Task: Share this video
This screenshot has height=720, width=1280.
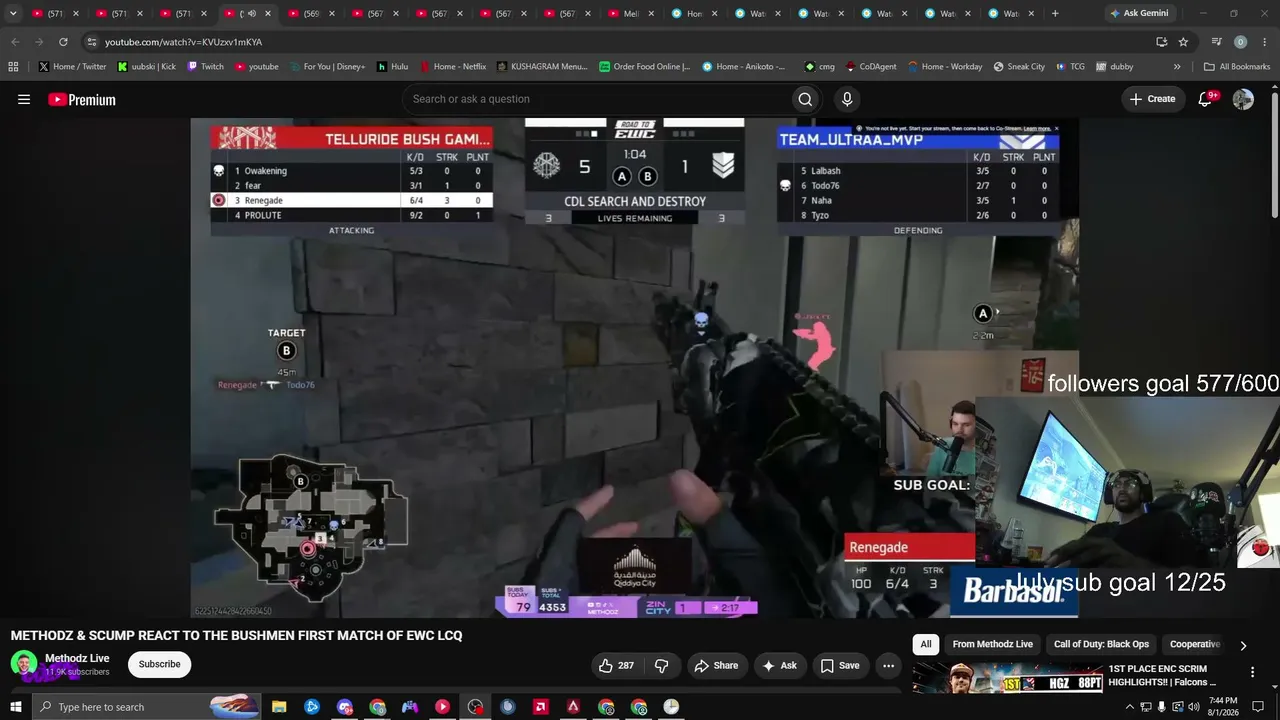Action: point(716,665)
